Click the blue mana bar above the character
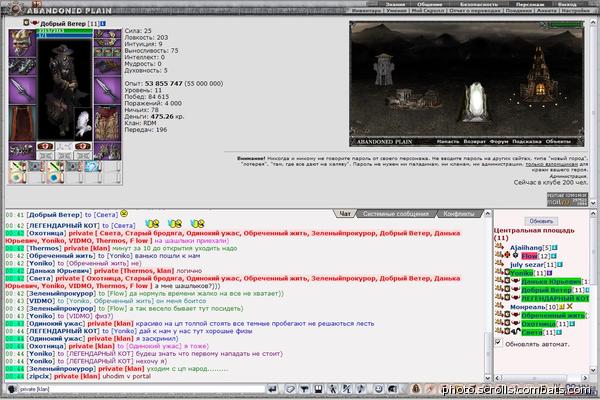600x400 pixels. [x=65, y=35]
